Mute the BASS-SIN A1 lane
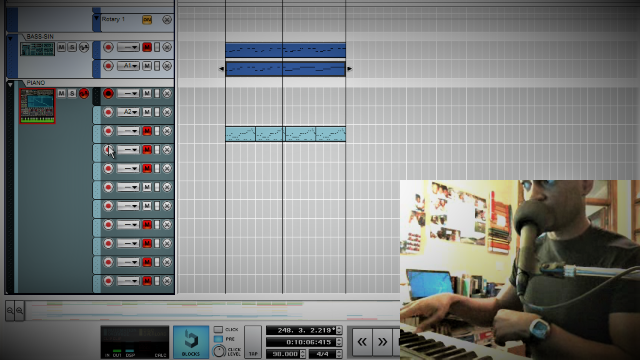640x360 pixels. point(147,66)
